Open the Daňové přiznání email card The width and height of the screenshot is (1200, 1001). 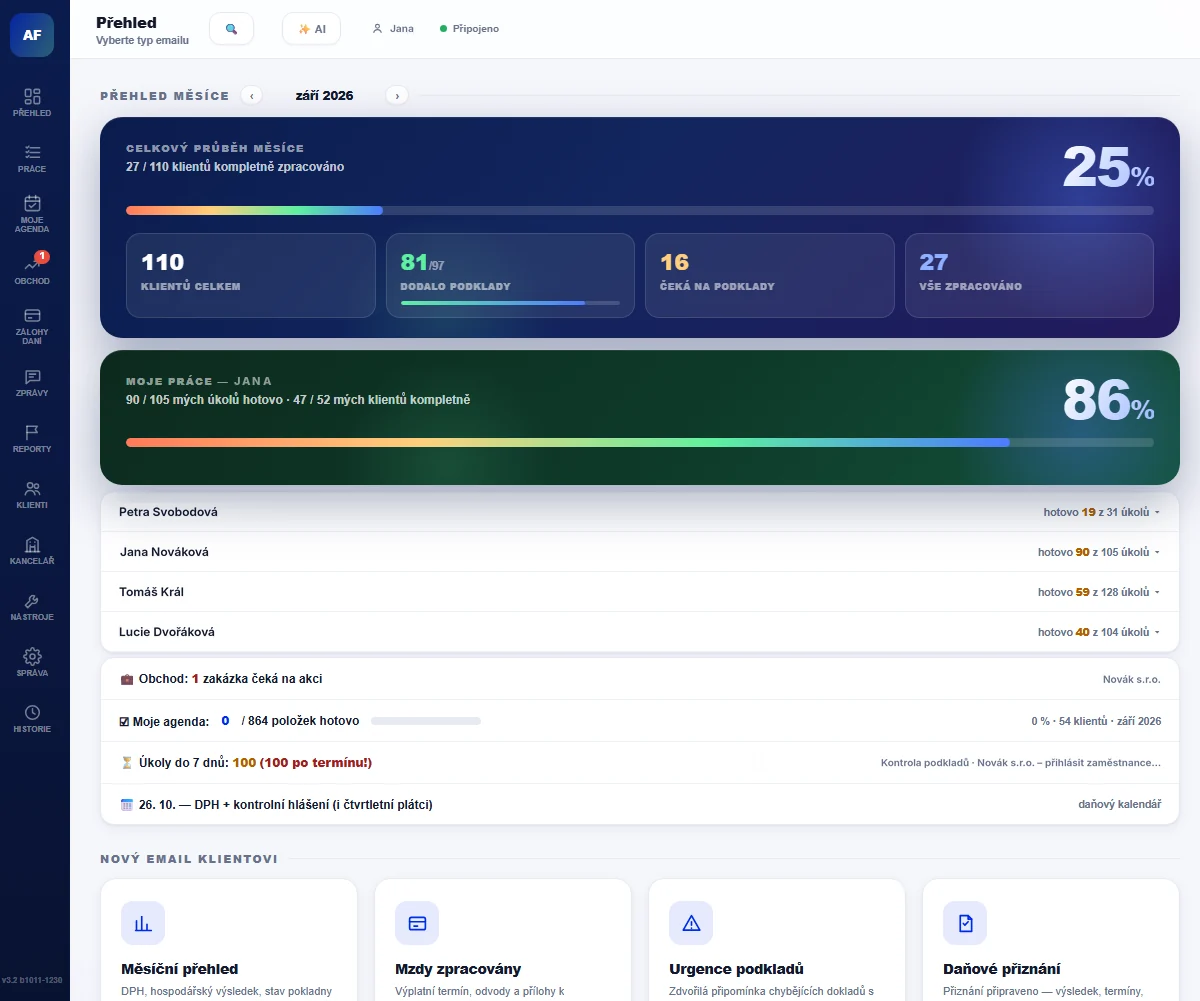click(x=1051, y=940)
